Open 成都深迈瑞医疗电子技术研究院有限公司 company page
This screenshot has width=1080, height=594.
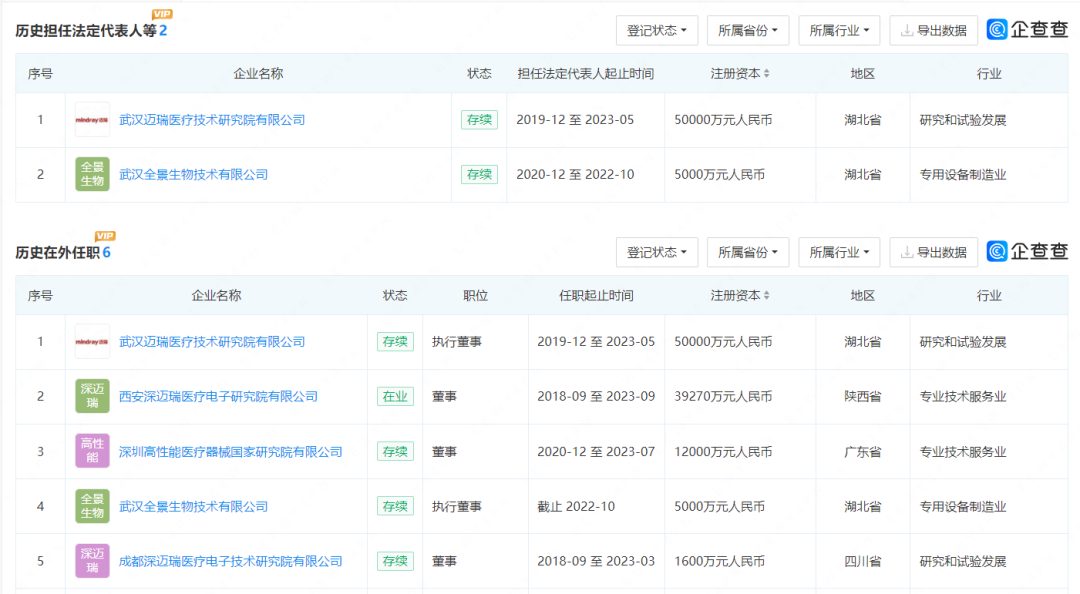[x=230, y=561]
